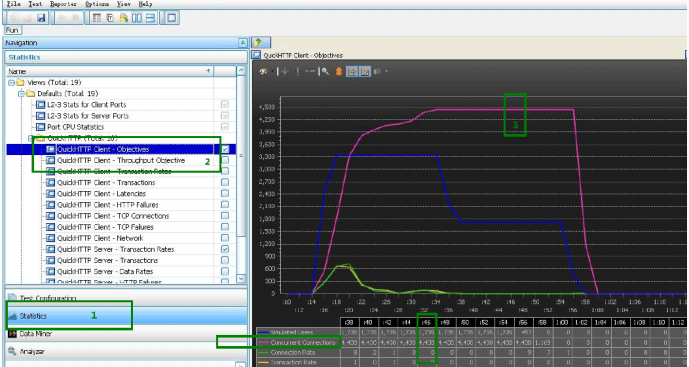This screenshot has width=689, height=367.
Task: Uncheck the QuickHTTP Server - Transaction Rates checkbox
Action: [225, 249]
